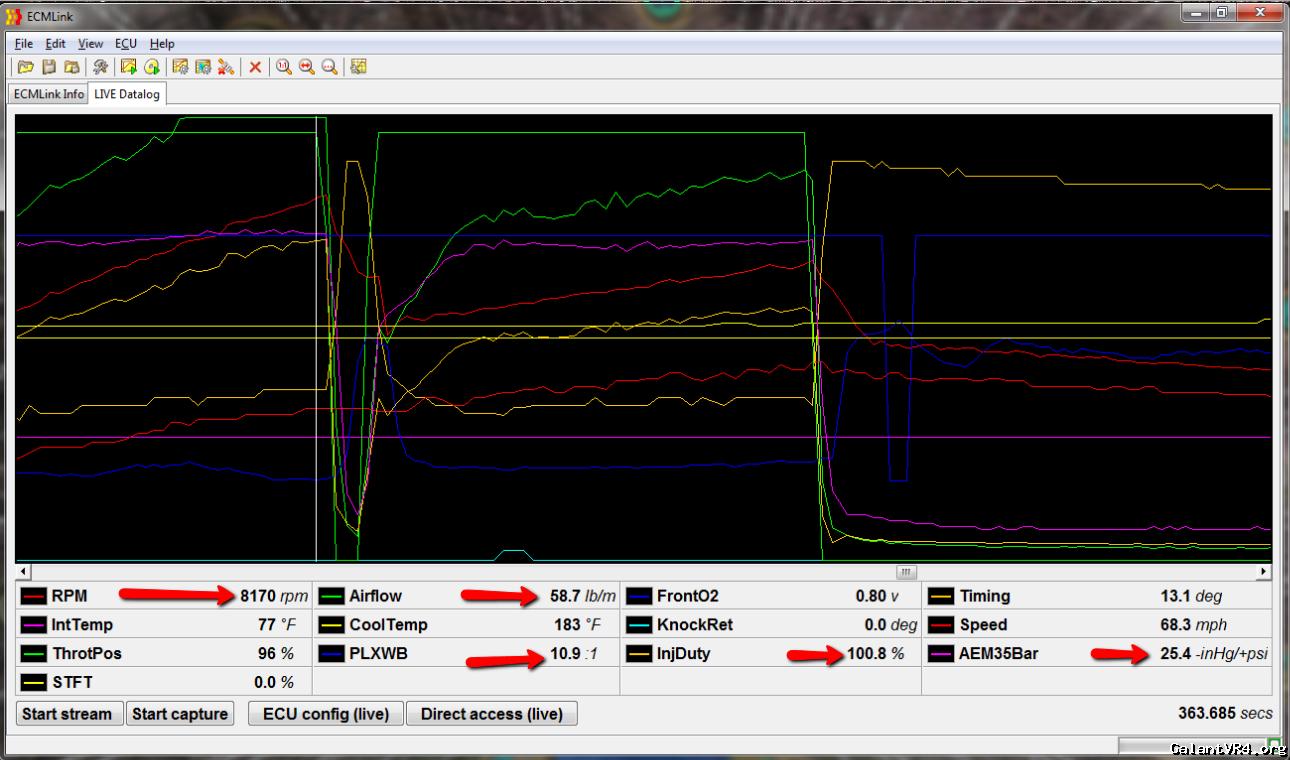Screen dimensions: 1290x760
Task: Click the graph icon with green play arrow
Action: click(128, 67)
